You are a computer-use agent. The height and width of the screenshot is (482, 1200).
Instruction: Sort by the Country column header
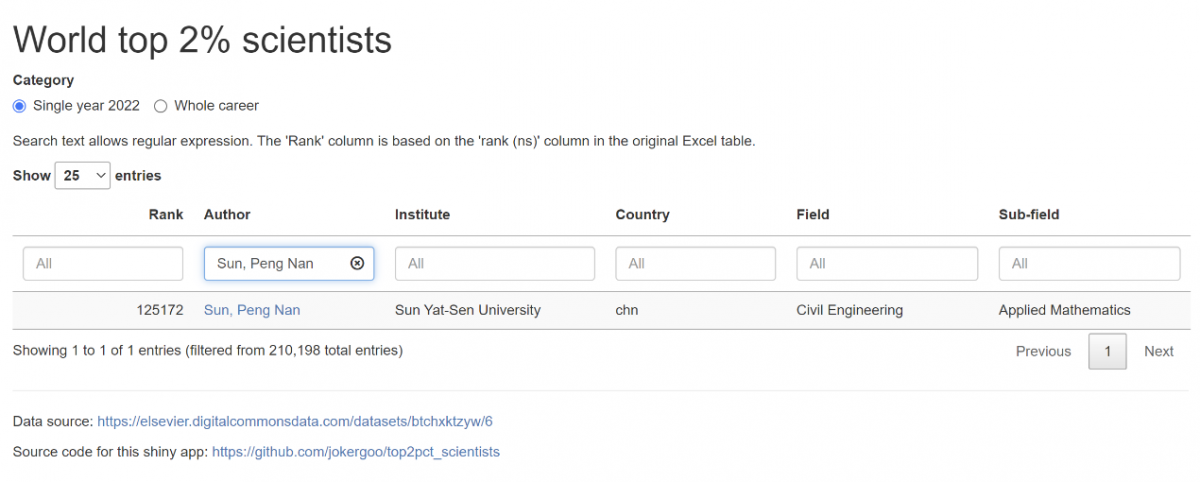point(642,214)
